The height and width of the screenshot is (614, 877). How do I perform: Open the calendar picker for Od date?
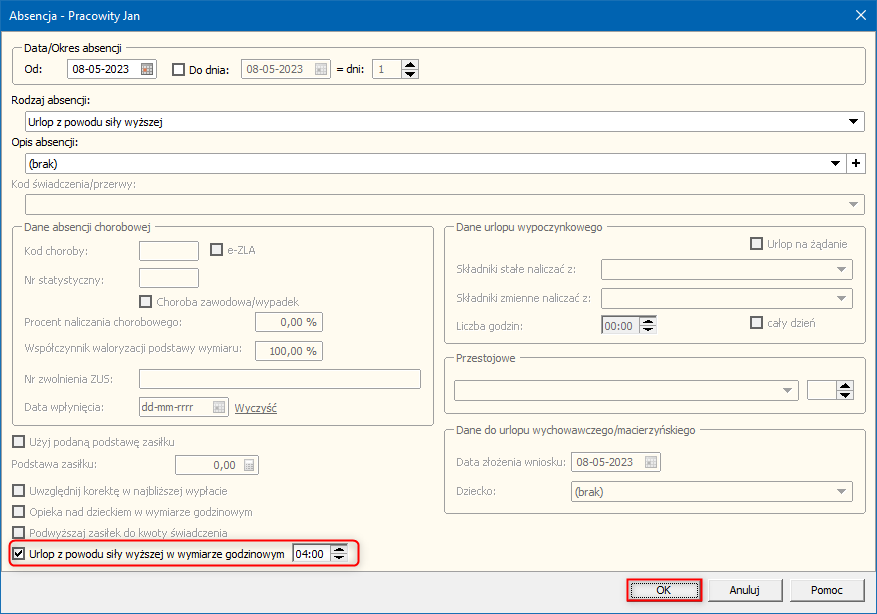point(148,70)
